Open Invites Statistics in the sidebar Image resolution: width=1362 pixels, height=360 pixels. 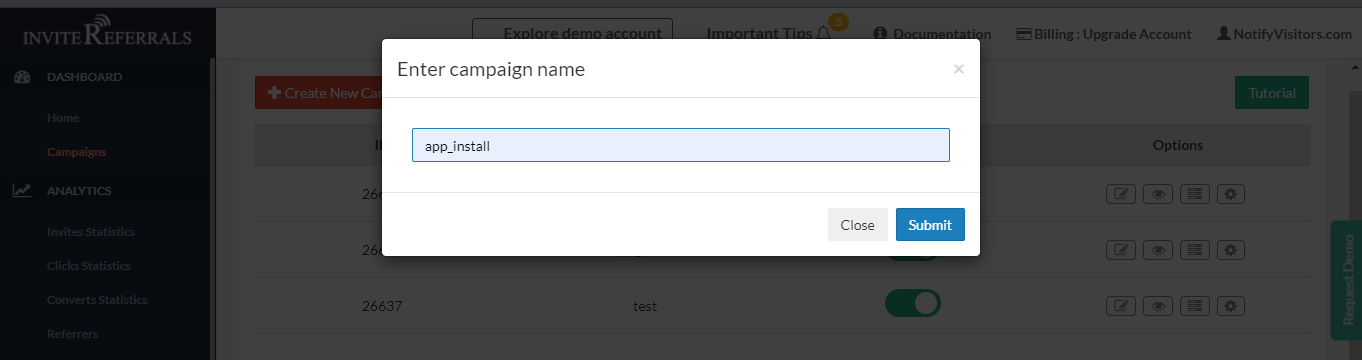[x=90, y=232]
